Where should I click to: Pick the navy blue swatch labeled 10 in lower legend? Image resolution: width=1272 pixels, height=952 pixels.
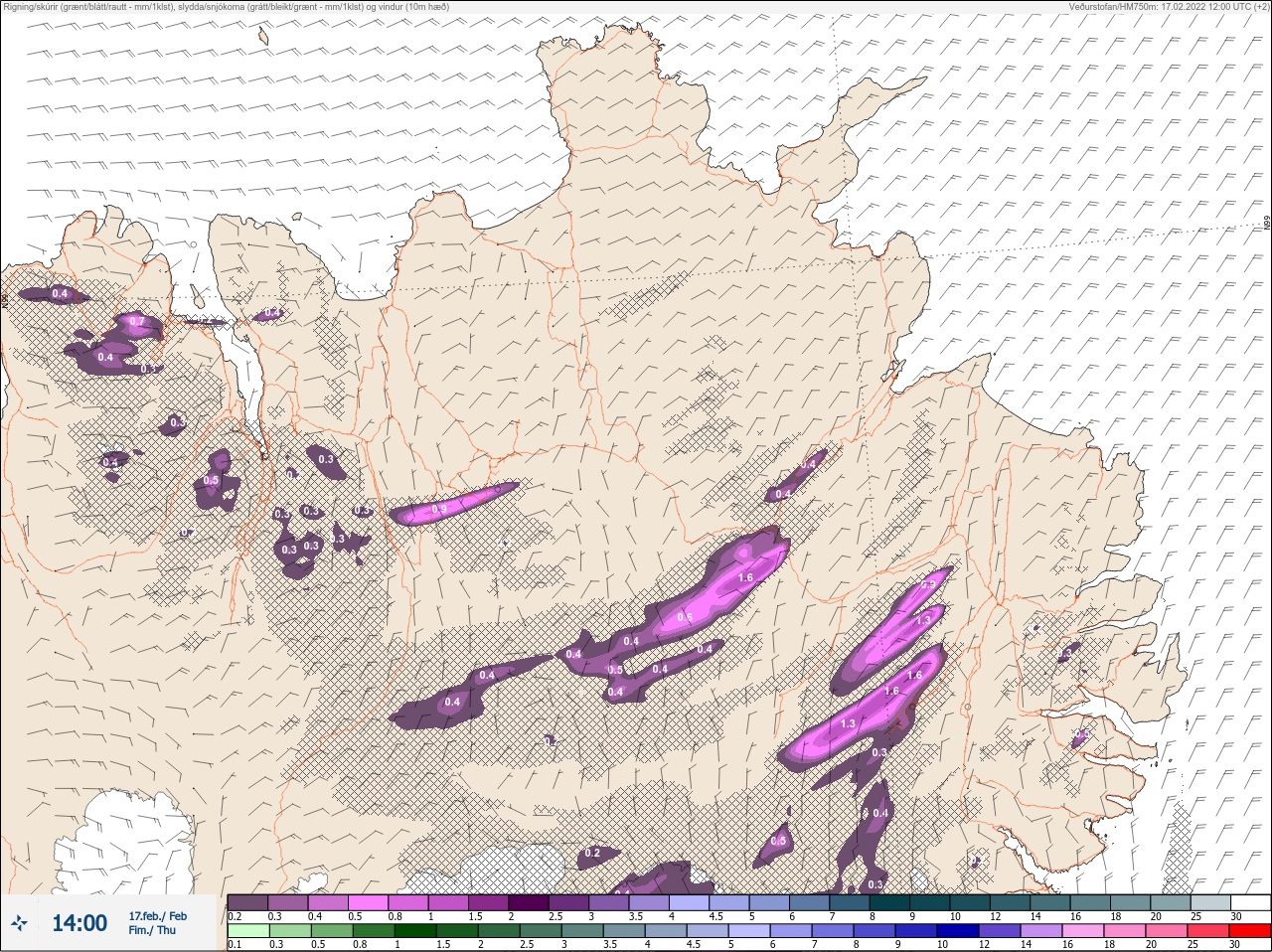(x=957, y=930)
